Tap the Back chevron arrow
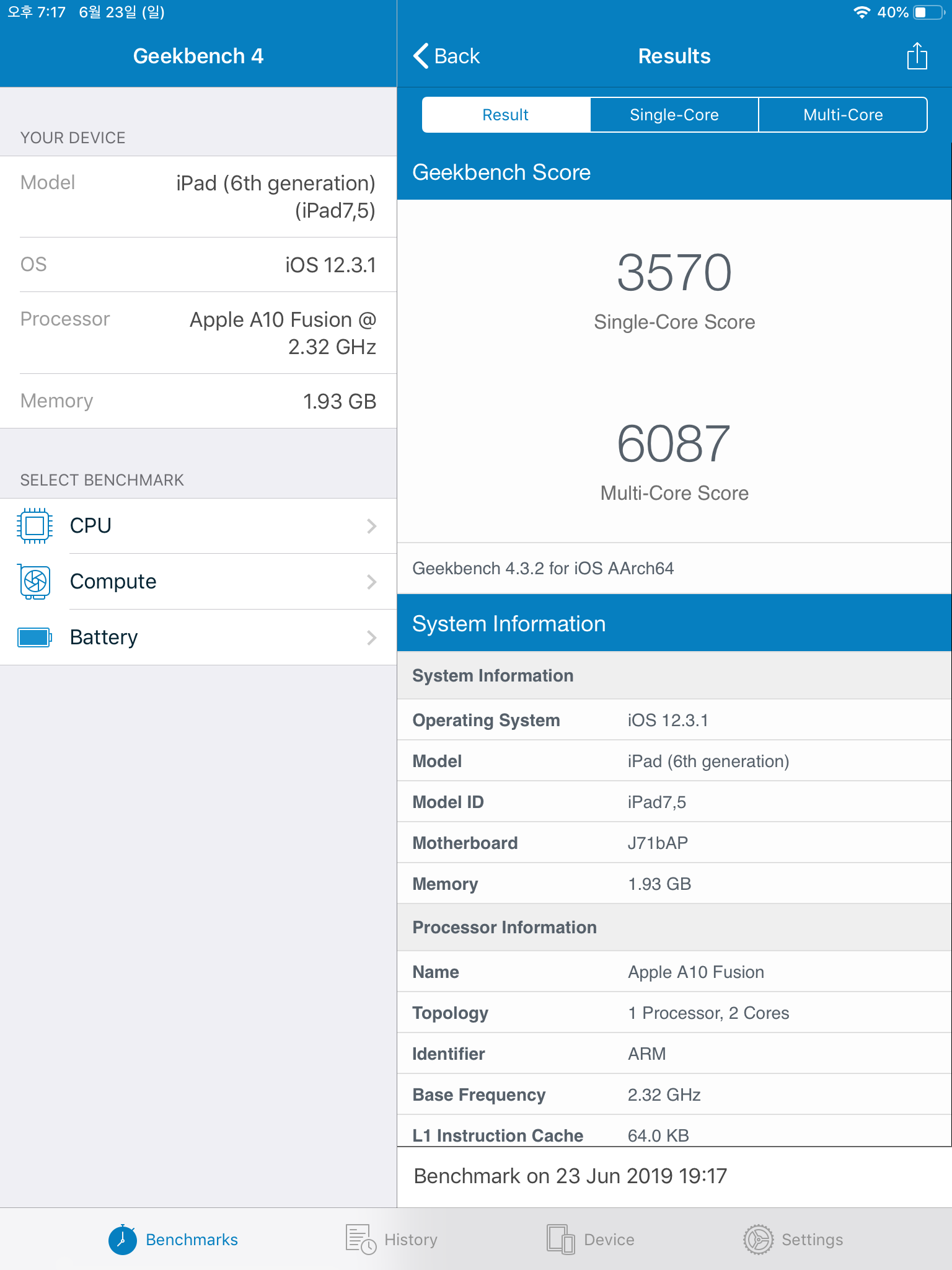The image size is (952, 1270). point(421,56)
